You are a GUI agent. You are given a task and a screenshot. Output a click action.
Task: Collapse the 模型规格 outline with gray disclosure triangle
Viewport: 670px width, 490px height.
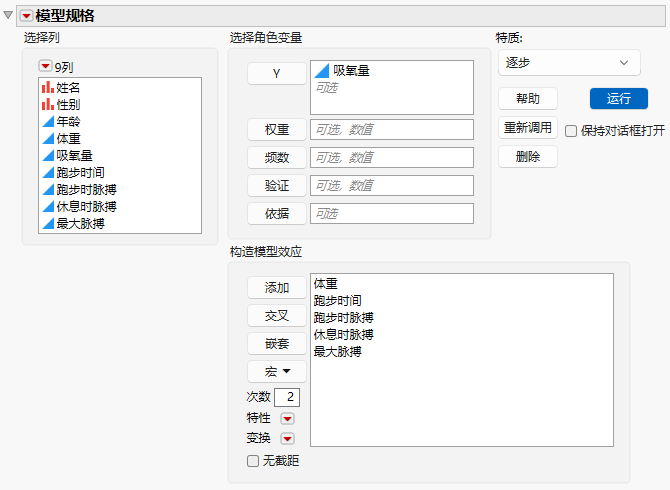(x=8, y=15)
